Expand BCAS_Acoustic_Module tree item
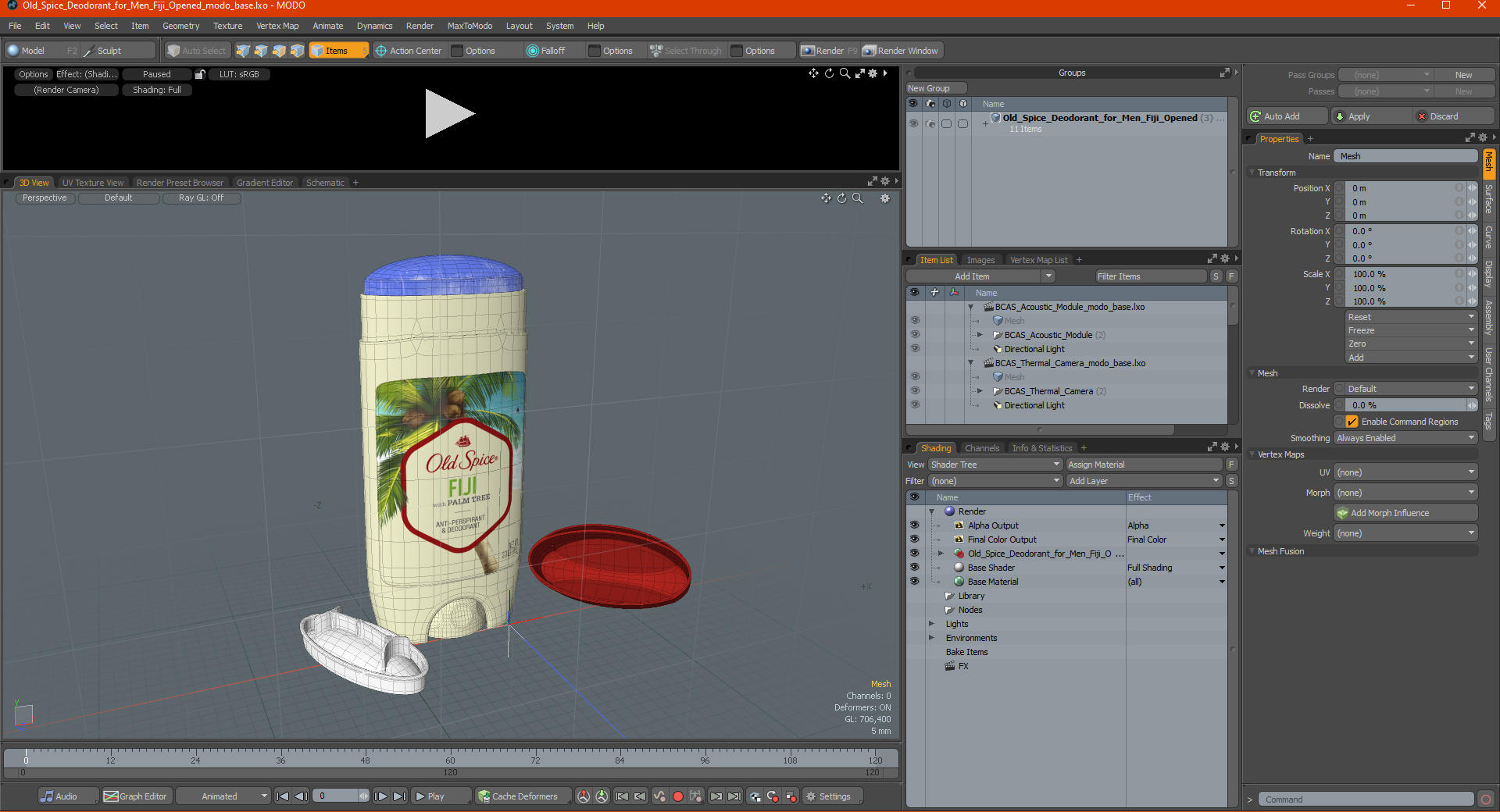 coord(980,335)
